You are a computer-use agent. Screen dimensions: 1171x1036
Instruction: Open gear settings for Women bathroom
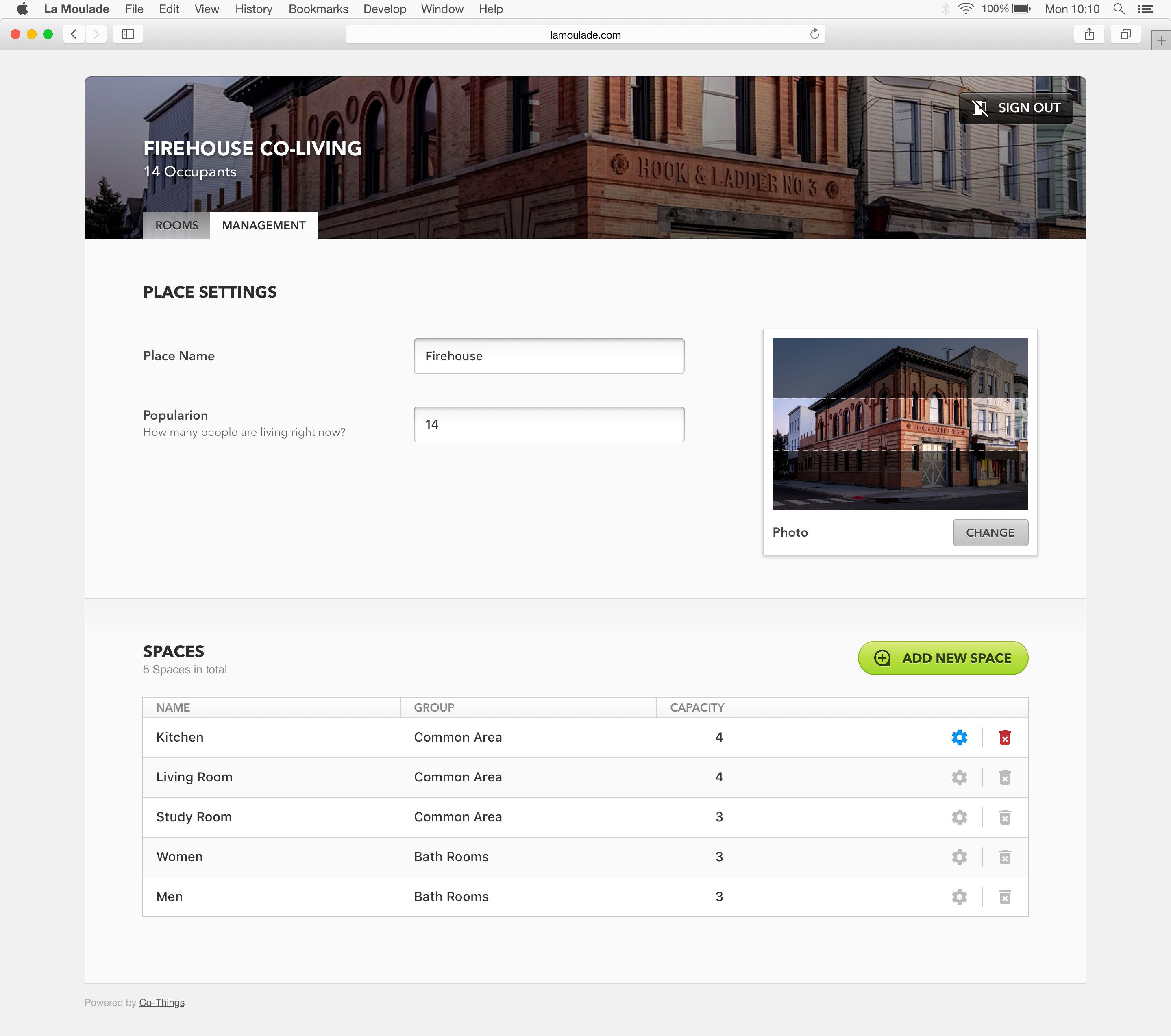coord(959,857)
